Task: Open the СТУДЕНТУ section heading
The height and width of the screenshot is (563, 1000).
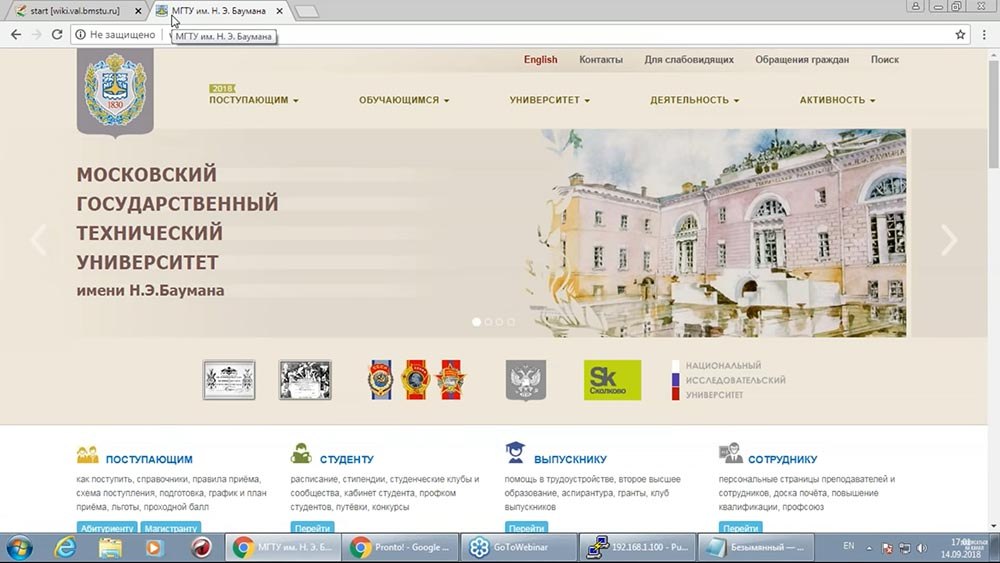Action: 347,459
